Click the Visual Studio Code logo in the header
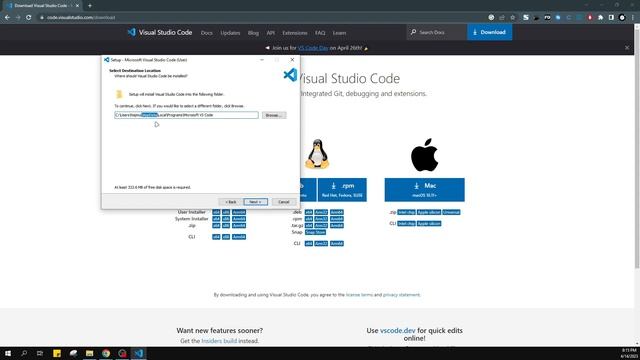 pyautogui.click(x=160, y=32)
